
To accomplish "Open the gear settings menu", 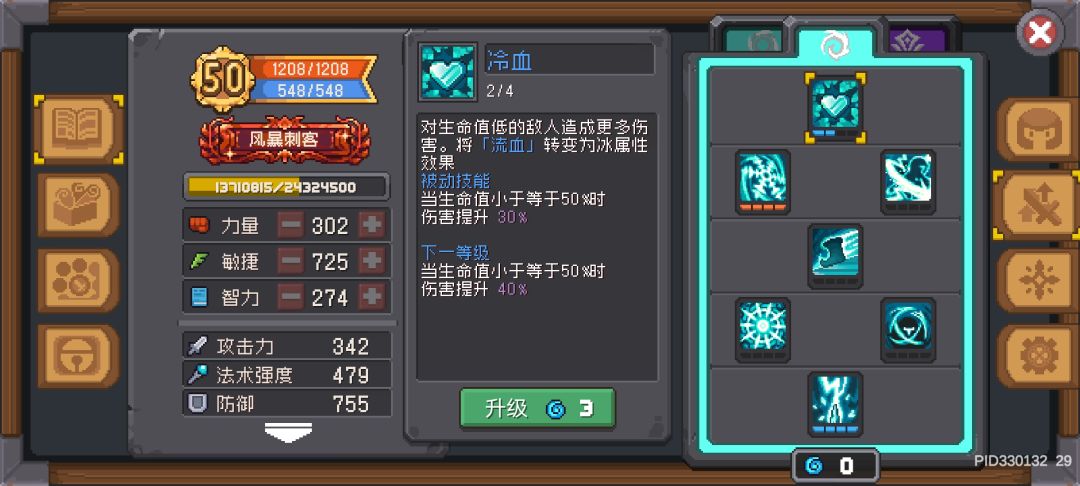I will pos(1037,357).
